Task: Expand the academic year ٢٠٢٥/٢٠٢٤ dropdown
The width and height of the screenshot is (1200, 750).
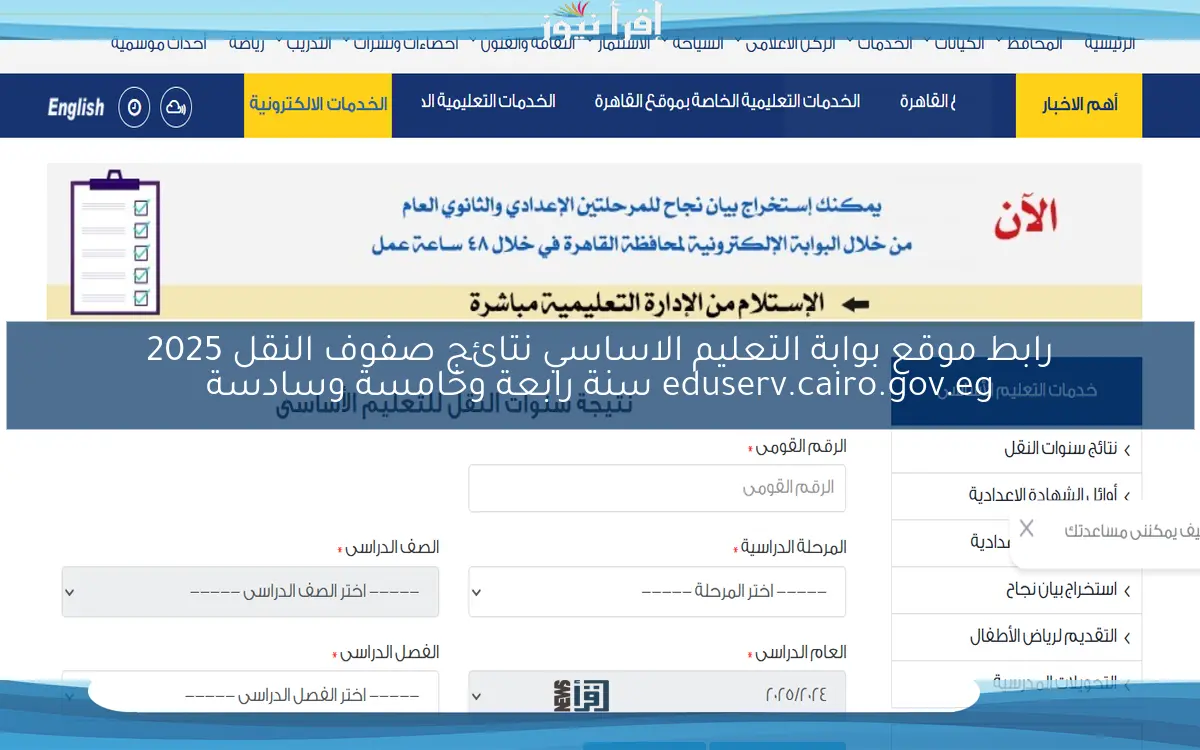Action: 657,693
